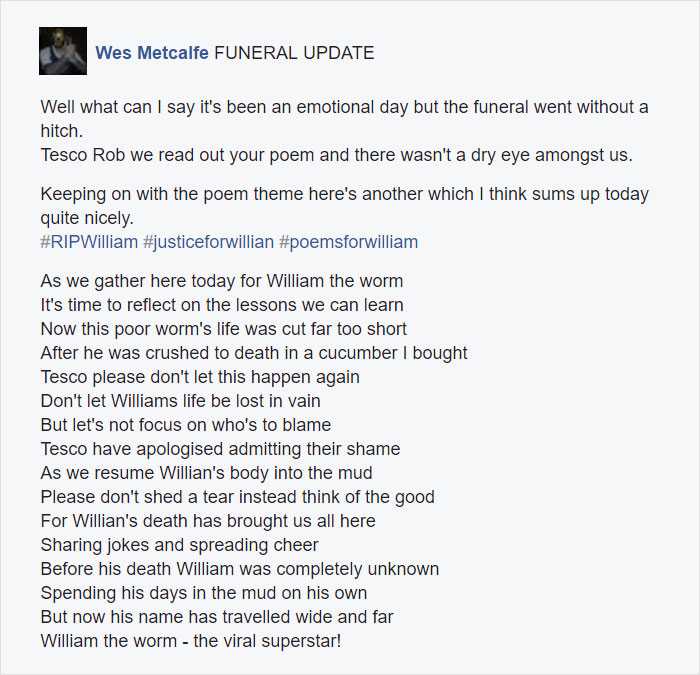
Task: Click 'But now his name has travelled wide'
Action: (x=217, y=617)
